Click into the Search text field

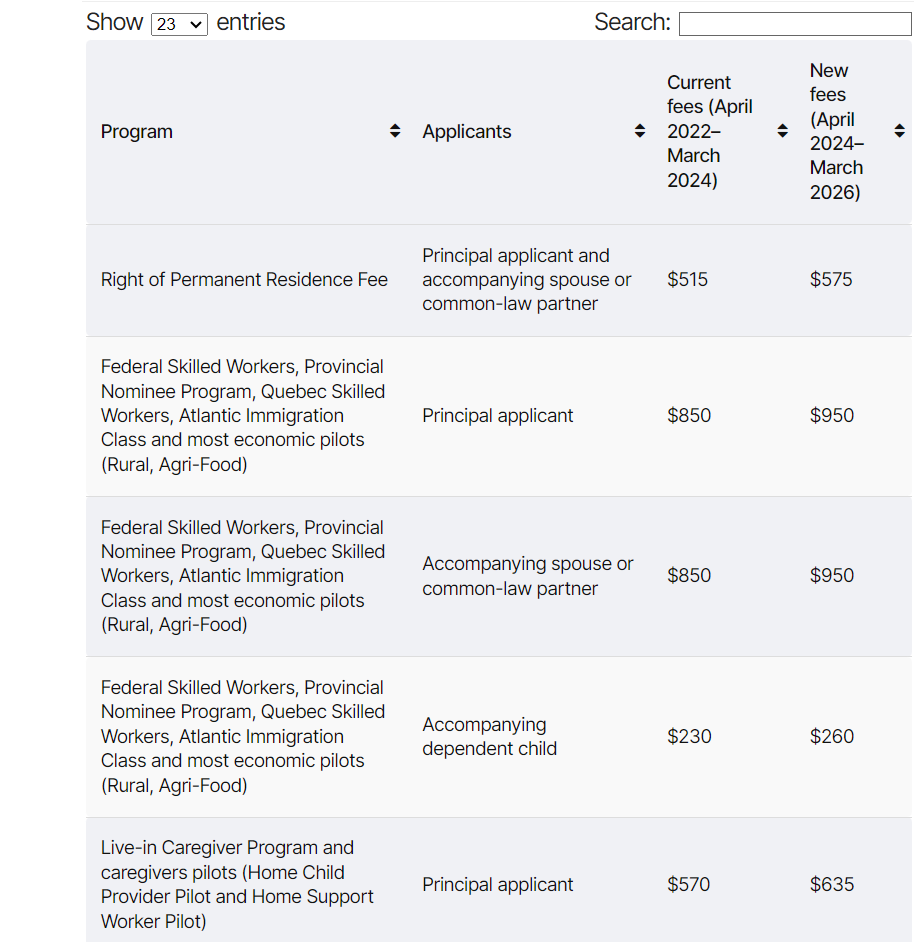click(794, 24)
